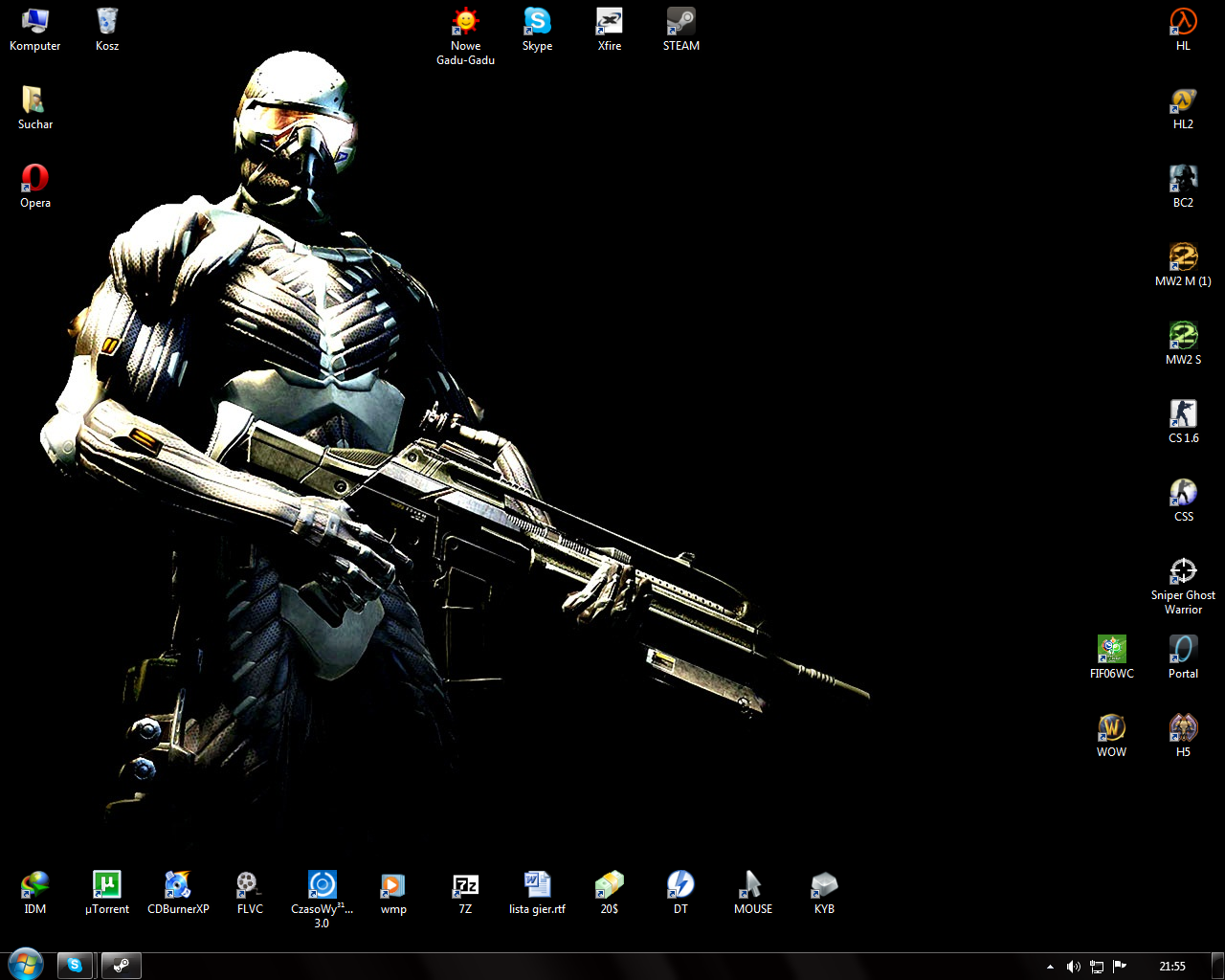Open the taskbar clock showing 21:55
Screen dimensions: 1225x980
(x=1172, y=967)
